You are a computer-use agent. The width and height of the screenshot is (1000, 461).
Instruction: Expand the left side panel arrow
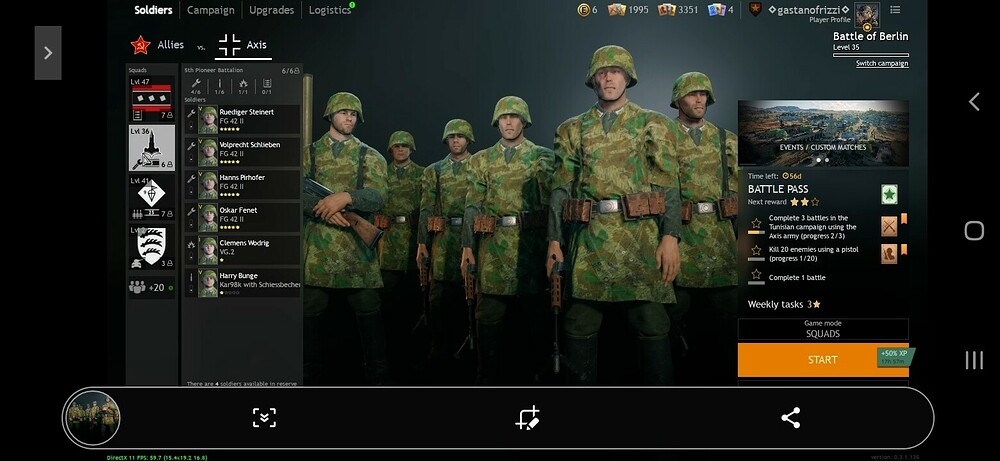click(48, 53)
